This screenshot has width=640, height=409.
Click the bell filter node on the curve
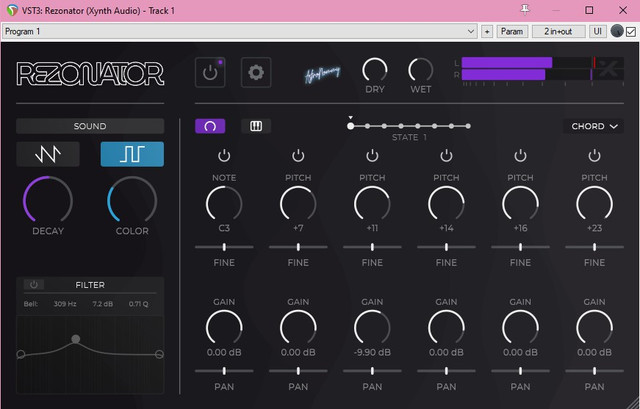pyautogui.click(x=76, y=339)
